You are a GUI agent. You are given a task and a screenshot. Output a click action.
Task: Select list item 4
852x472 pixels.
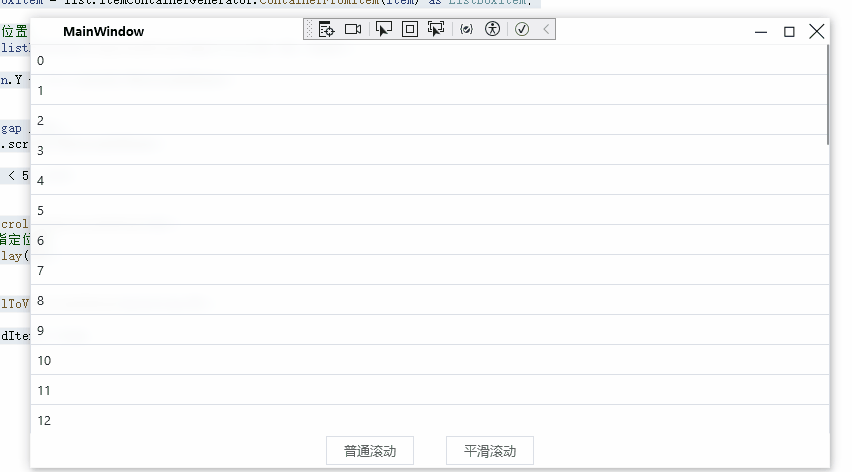pyautogui.click(x=429, y=180)
